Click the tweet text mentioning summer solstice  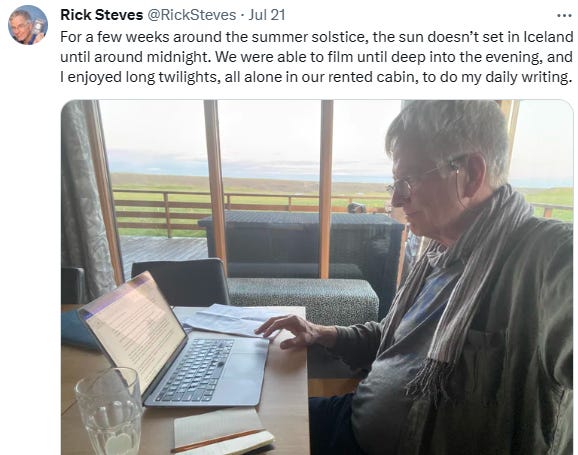316,57
